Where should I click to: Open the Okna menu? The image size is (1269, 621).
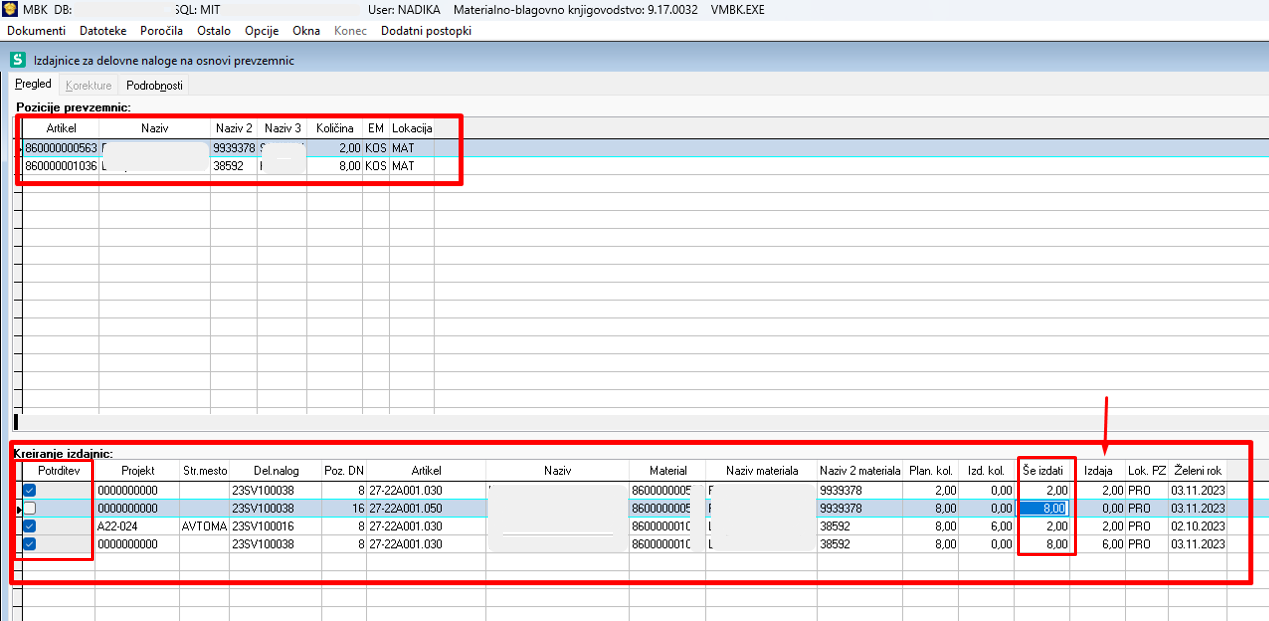pyautogui.click(x=306, y=31)
